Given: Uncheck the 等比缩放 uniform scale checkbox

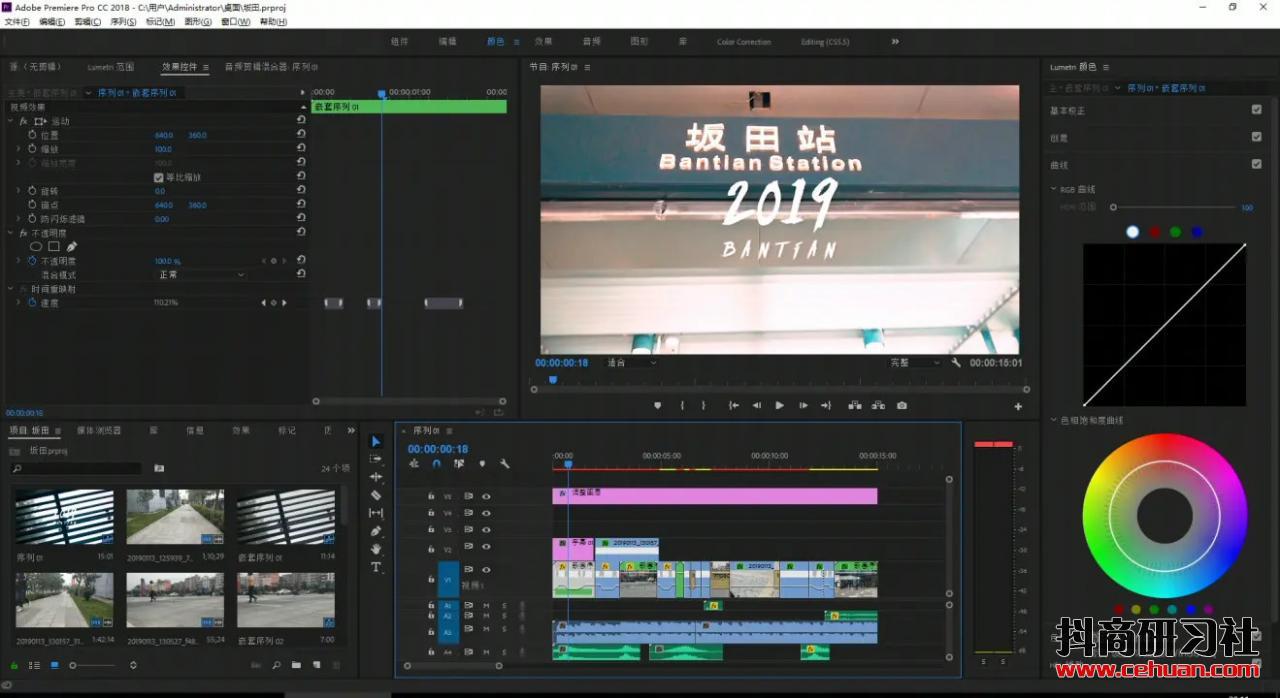Looking at the screenshot, I should pyautogui.click(x=158, y=177).
